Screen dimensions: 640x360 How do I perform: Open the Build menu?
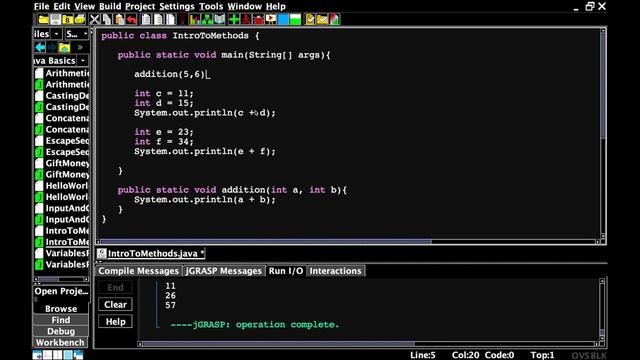[x=110, y=6]
